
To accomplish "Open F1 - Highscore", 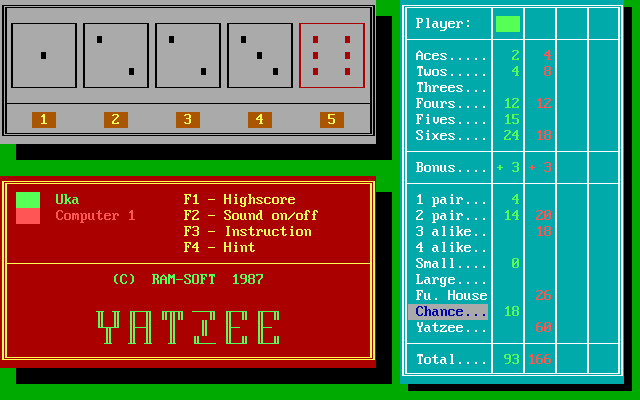I will [x=240, y=200].
